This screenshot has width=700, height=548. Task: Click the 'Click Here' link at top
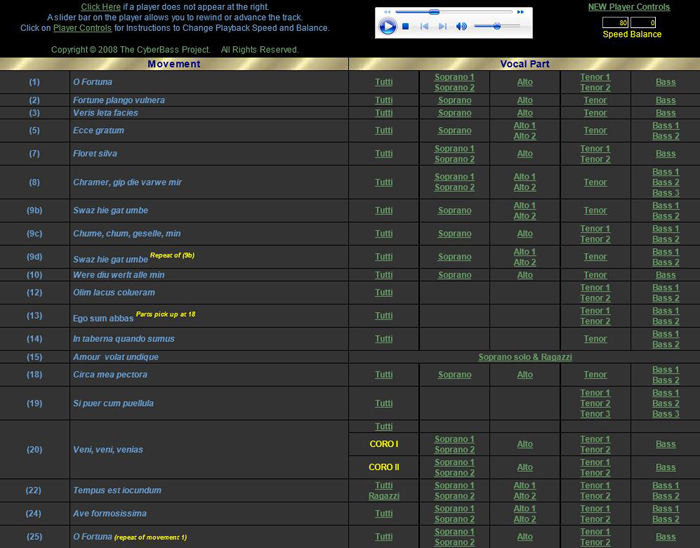(101, 7)
